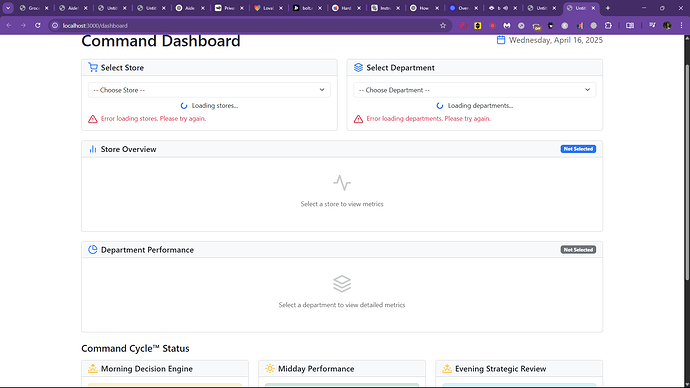Click the 'Select a store to view metrics' text
Screen dimensions: 690x388
342,204
